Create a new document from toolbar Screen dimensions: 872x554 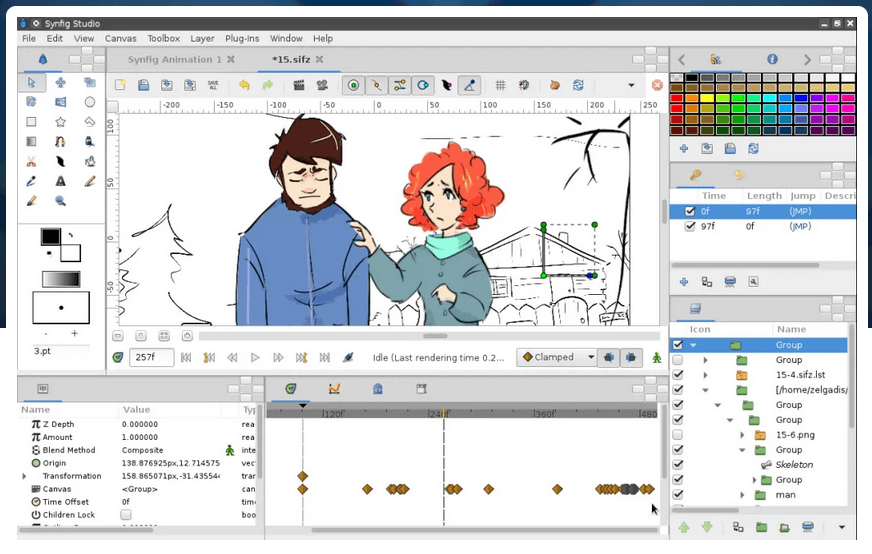(x=120, y=85)
